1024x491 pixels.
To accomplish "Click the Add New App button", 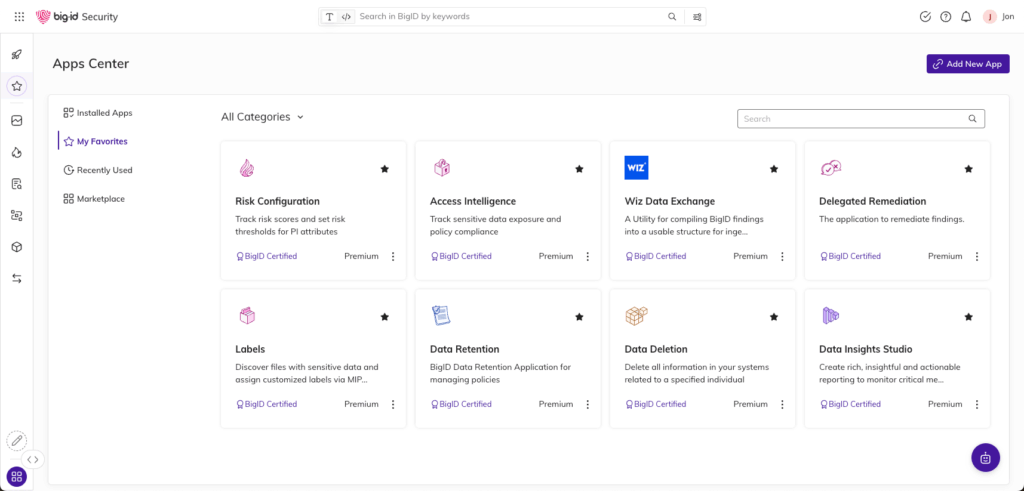I will click(967, 64).
